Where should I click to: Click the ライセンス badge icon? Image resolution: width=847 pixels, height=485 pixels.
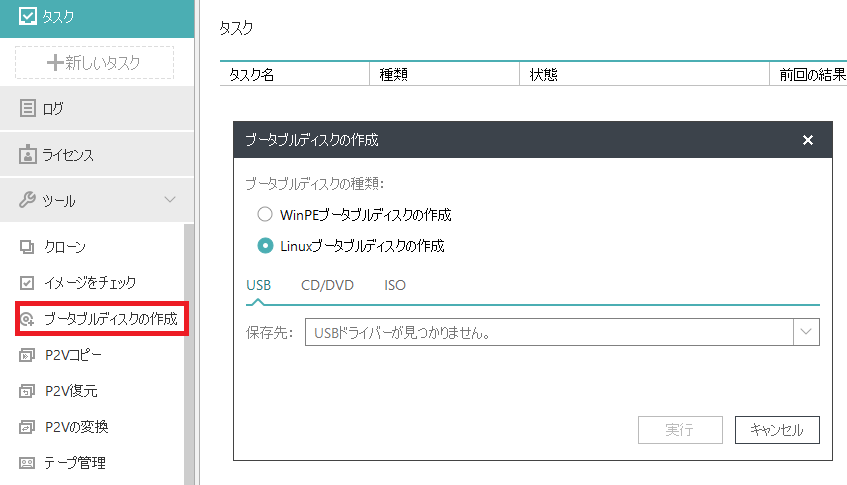[x=28, y=154]
